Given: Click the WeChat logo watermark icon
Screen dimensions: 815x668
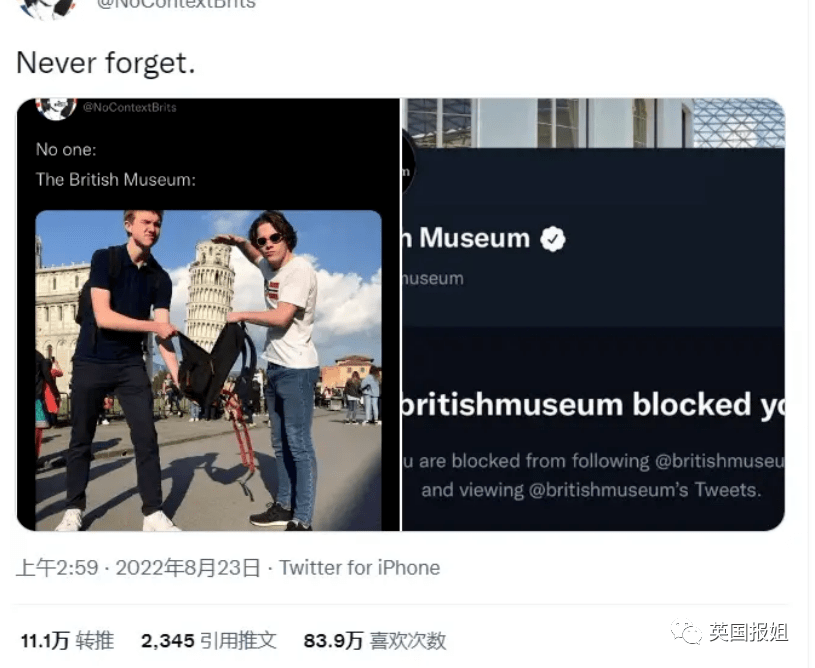Looking at the screenshot, I should tap(687, 632).
